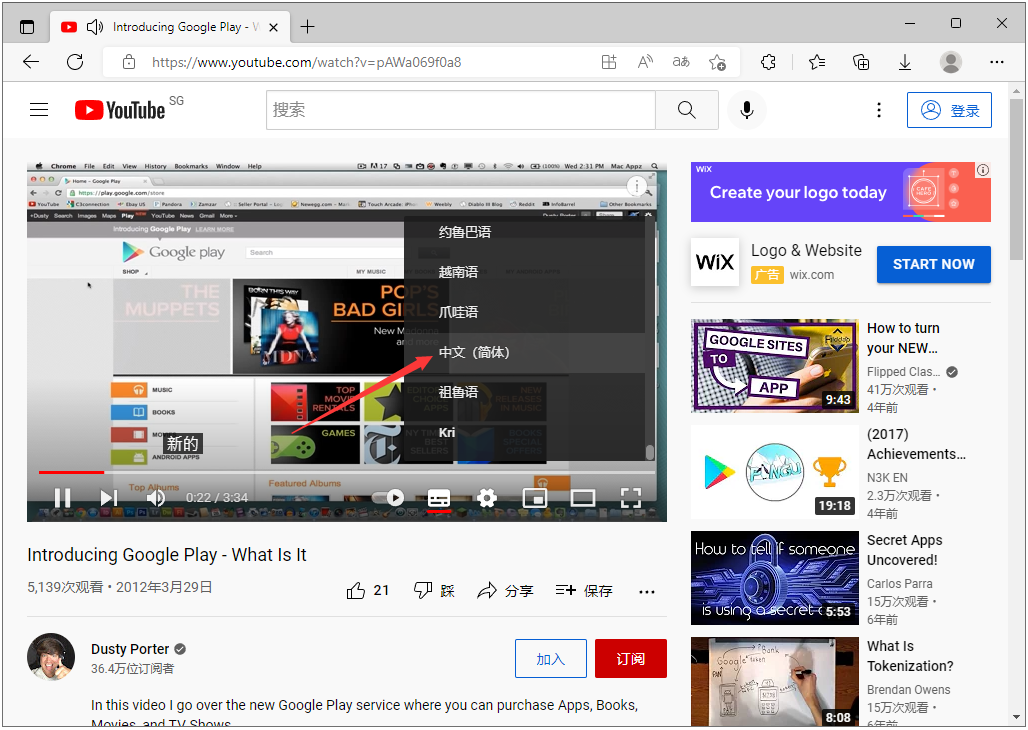The image size is (1028, 730).
Task: Pause the video
Action: (62, 498)
